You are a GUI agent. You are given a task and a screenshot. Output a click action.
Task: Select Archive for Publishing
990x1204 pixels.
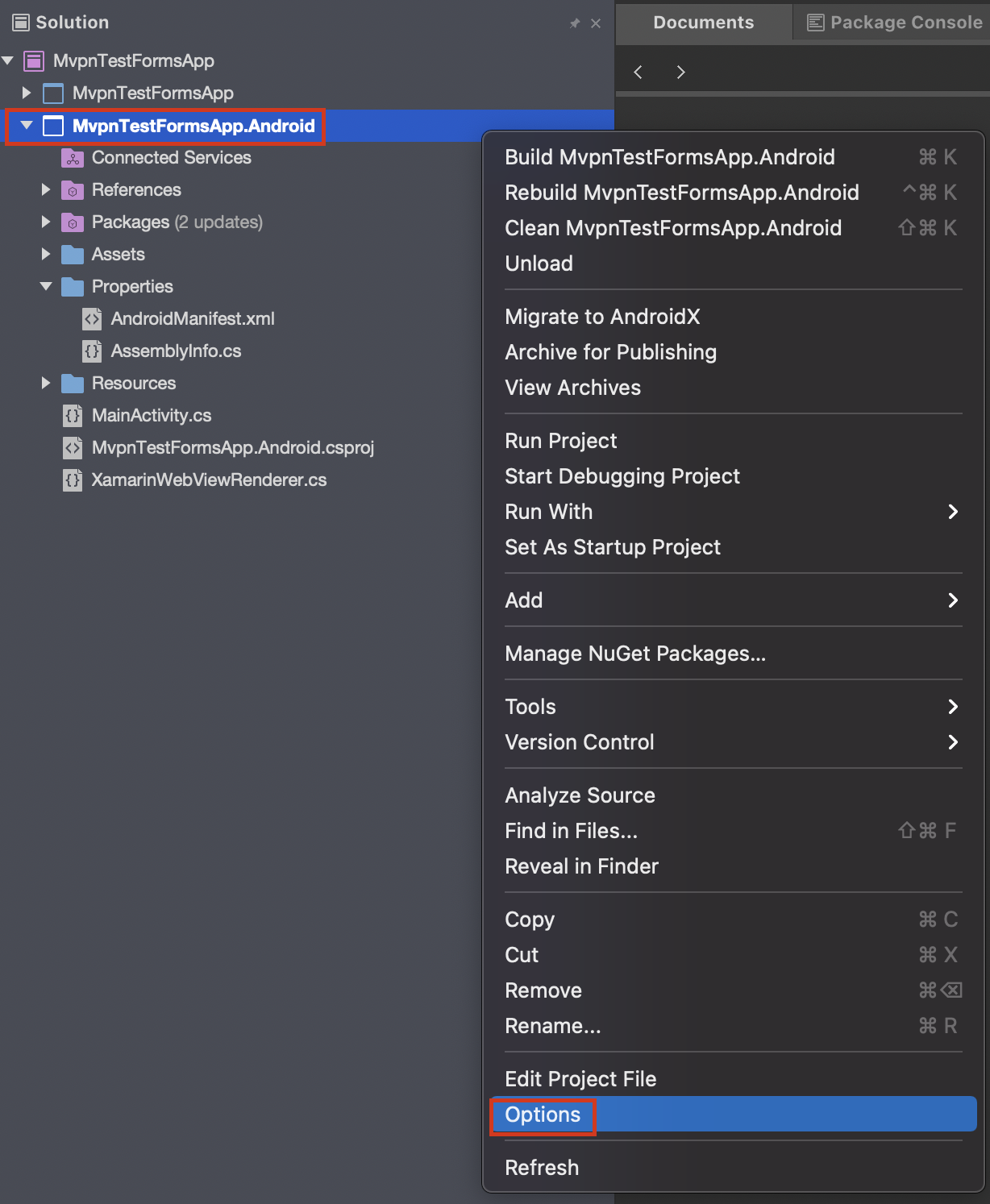pyautogui.click(x=610, y=352)
